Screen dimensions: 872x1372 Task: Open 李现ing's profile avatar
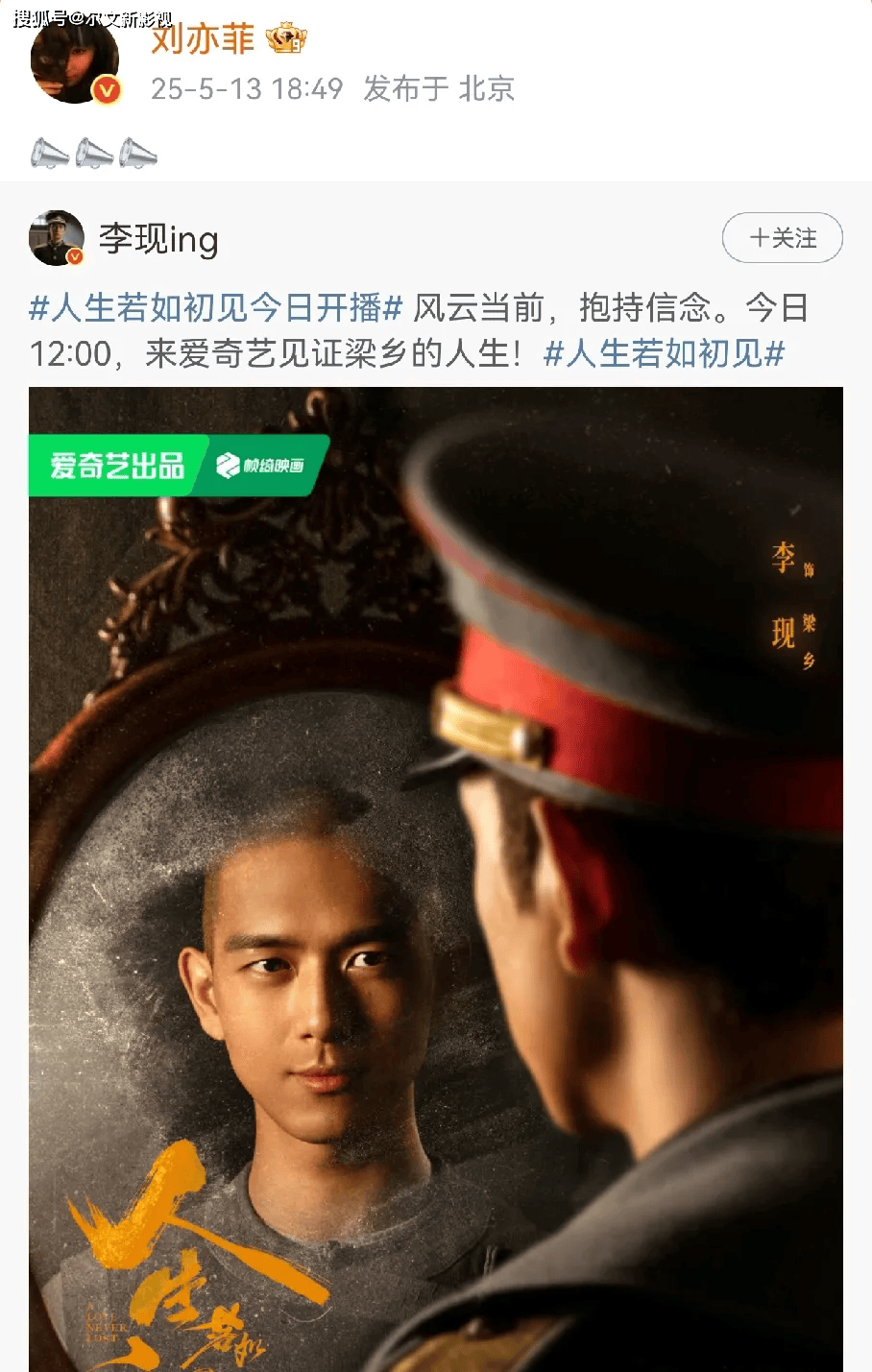[x=57, y=238]
